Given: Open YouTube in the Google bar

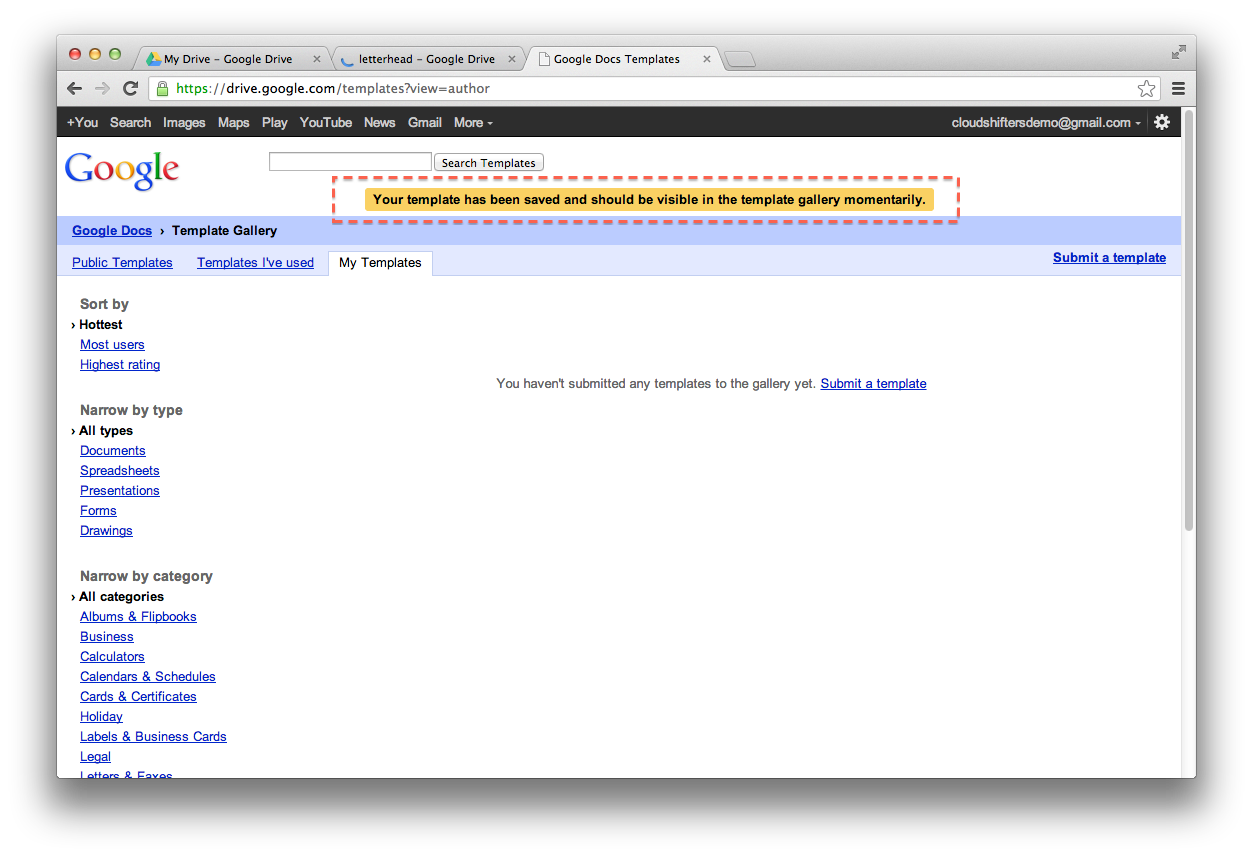Looking at the screenshot, I should tap(326, 122).
